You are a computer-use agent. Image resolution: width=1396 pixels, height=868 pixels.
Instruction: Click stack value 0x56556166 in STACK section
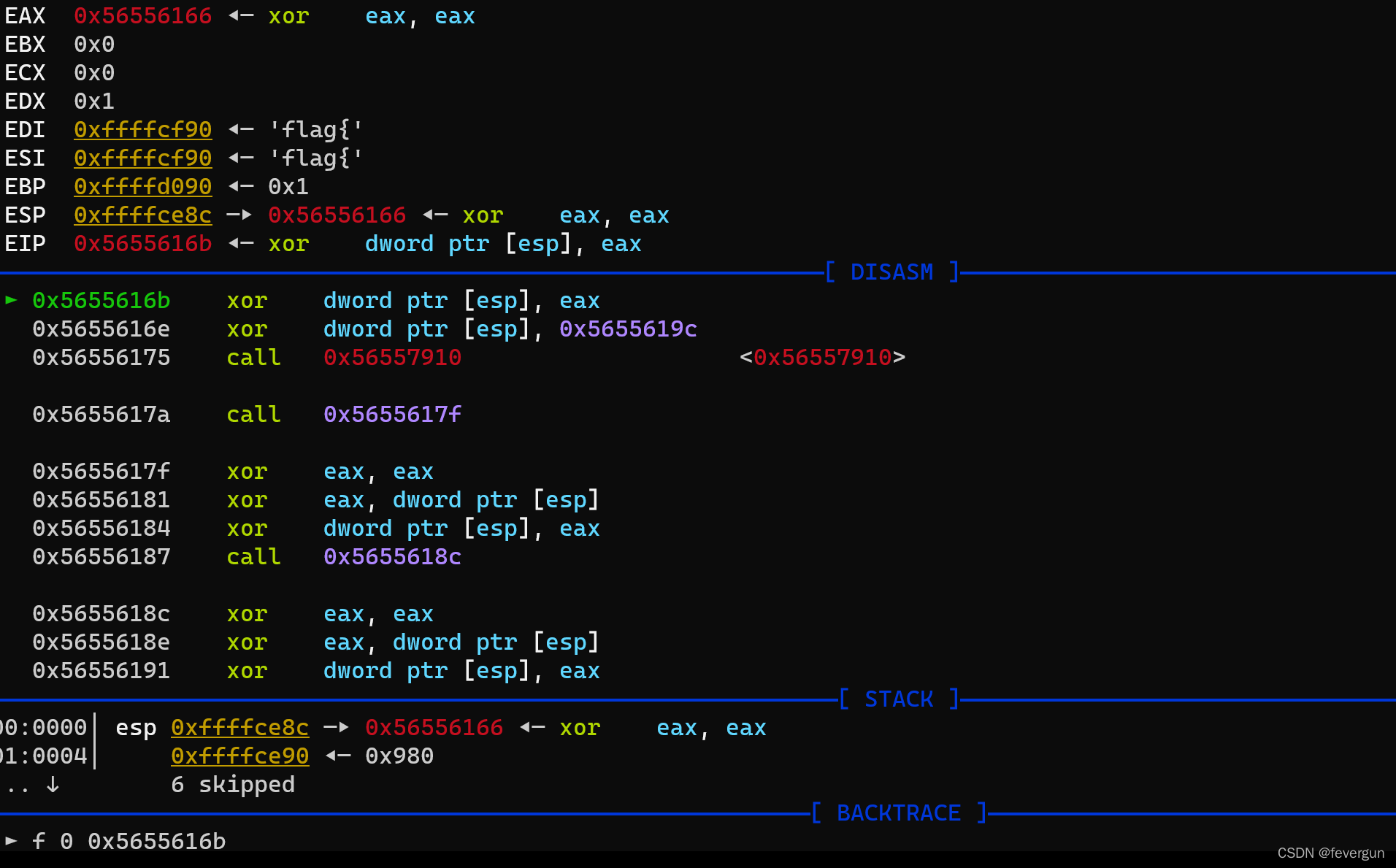[x=434, y=728]
